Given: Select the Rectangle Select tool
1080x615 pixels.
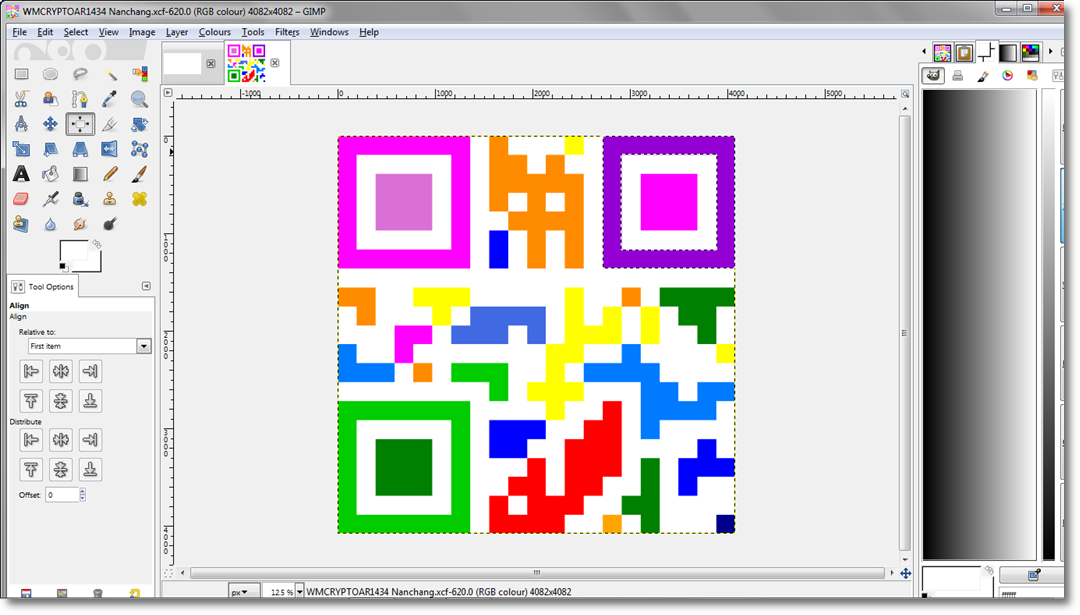Looking at the screenshot, I should (x=21, y=74).
